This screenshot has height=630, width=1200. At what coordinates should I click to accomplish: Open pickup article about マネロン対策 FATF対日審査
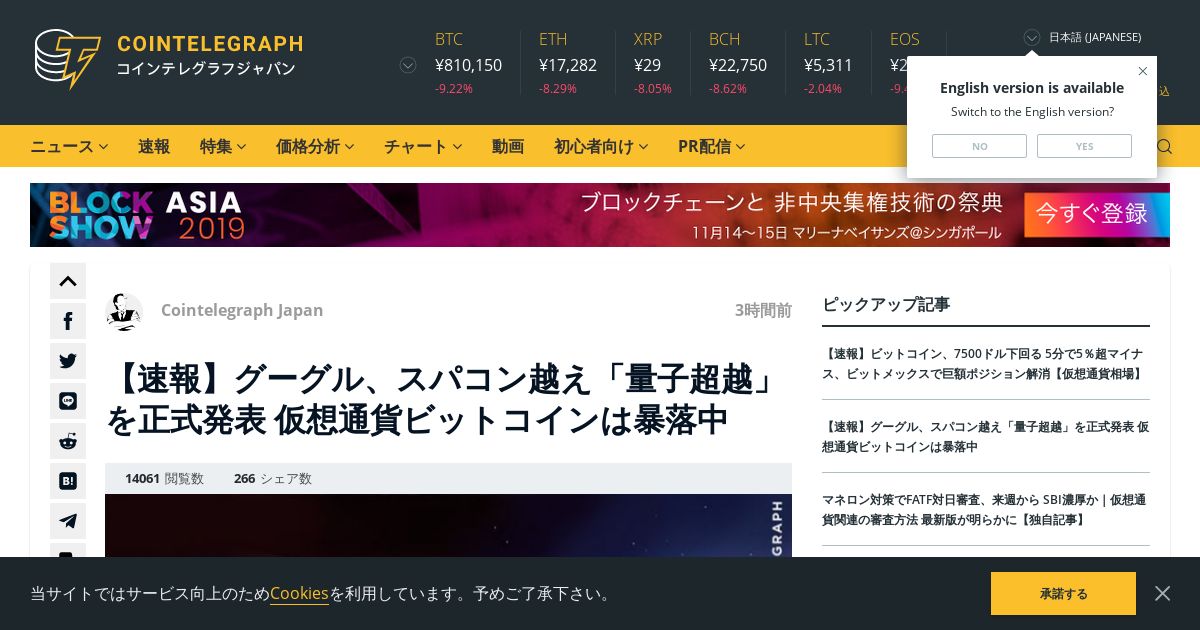pyautogui.click(x=984, y=510)
